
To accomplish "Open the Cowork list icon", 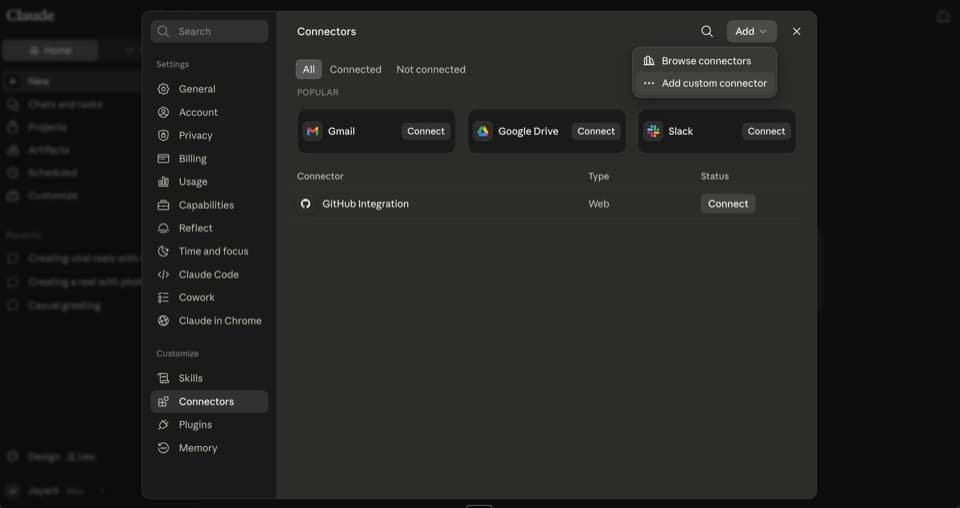I will click(x=163, y=297).
